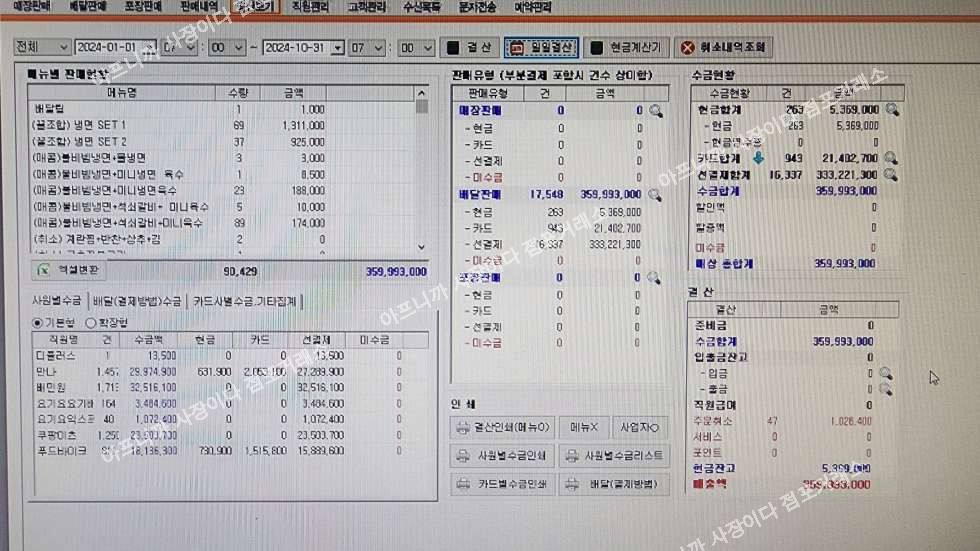The height and width of the screenshot is (551, 980).
Task: Click the 엑셀변환 Excel export button
Action: click(71, 270)
